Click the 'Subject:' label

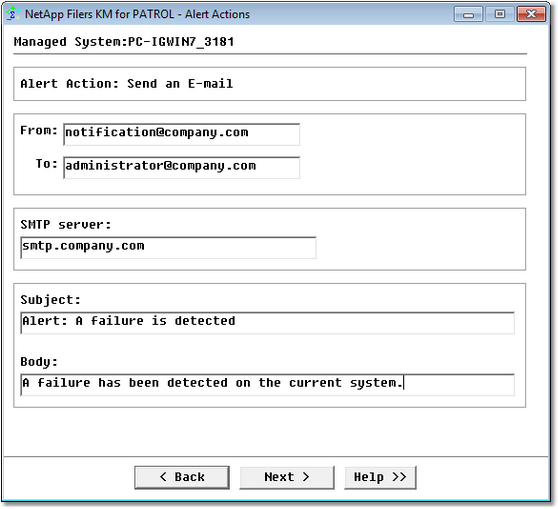51,300
